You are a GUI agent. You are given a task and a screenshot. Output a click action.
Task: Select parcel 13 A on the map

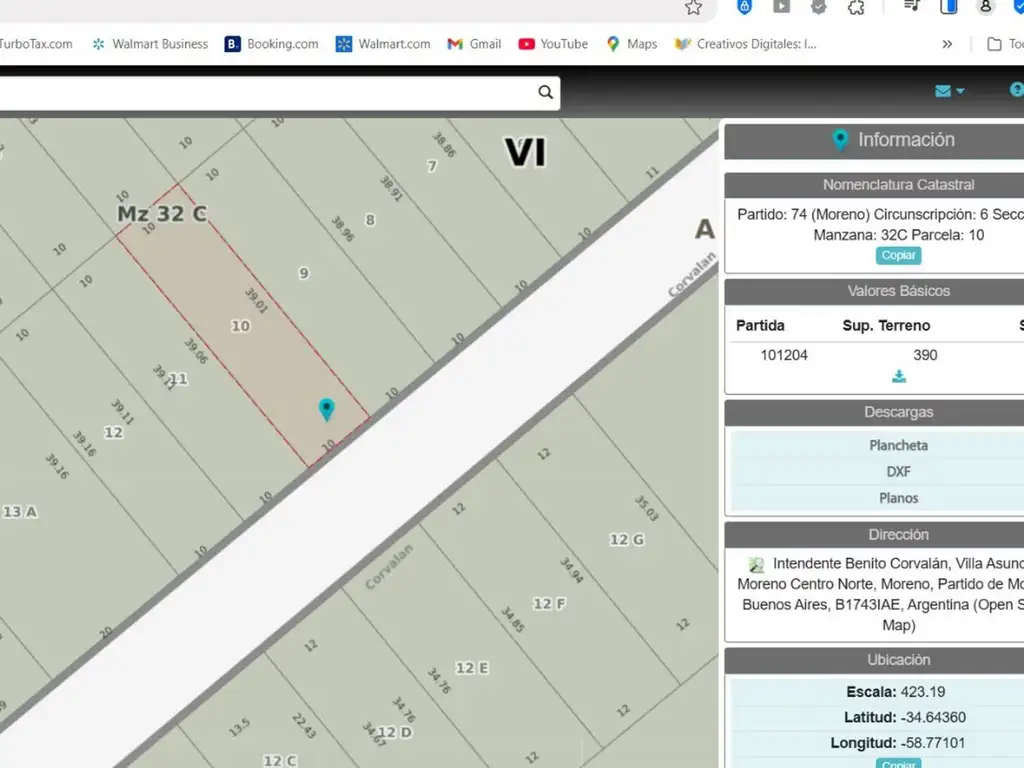click(x=20, y=511)
